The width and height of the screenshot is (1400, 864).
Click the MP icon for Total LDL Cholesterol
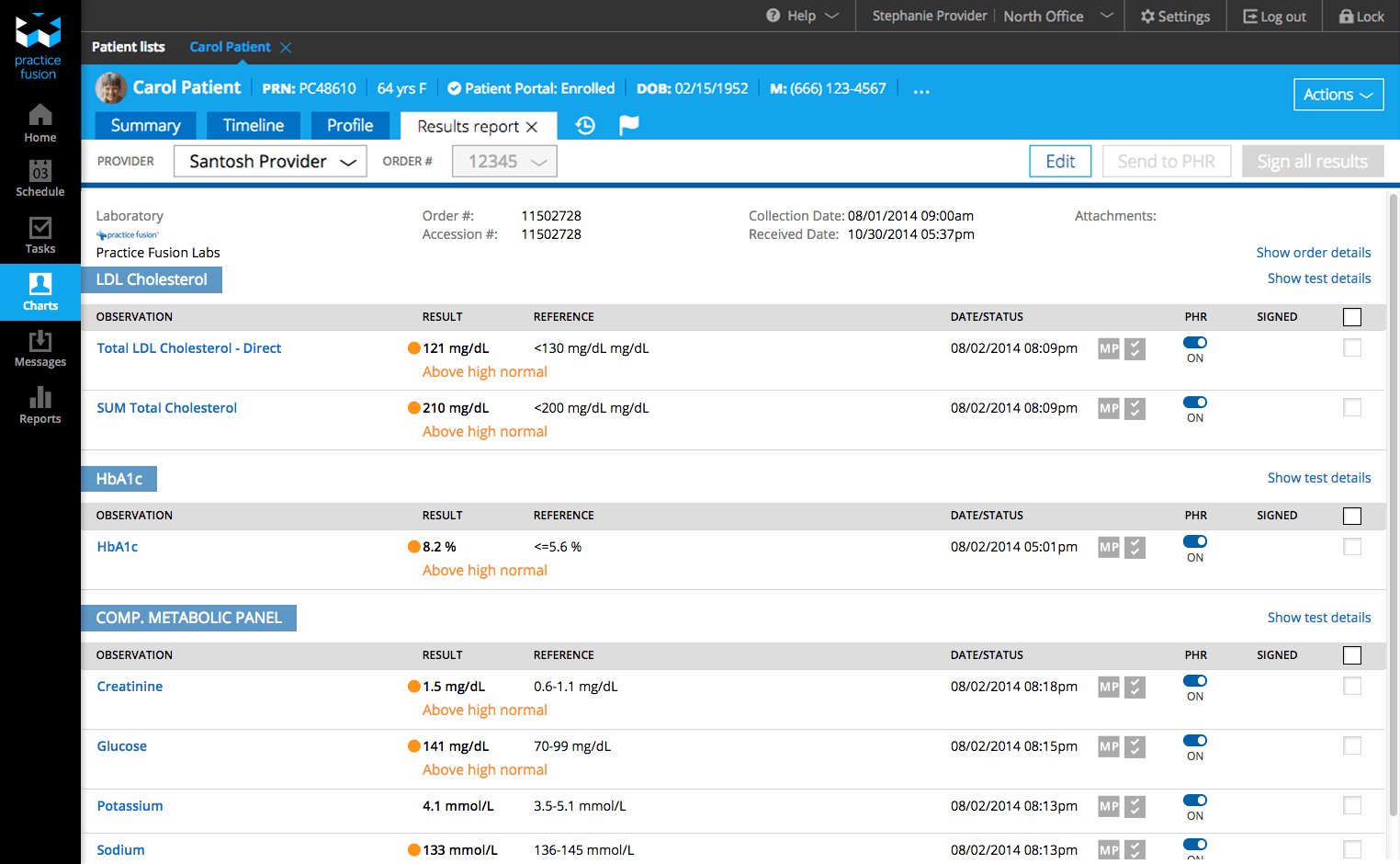tap(1109, 349)
